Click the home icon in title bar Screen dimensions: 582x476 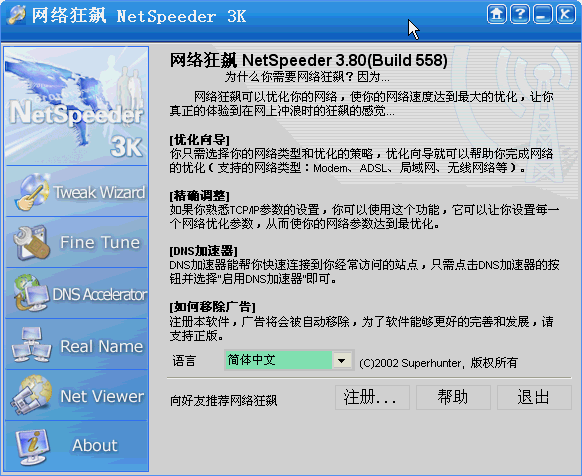point(497,15)
